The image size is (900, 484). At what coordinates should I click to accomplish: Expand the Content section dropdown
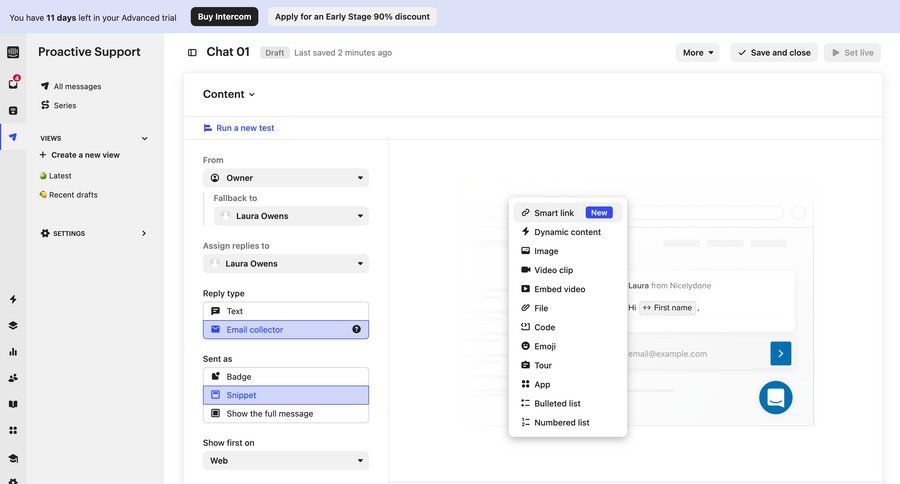tap(228, 94)
